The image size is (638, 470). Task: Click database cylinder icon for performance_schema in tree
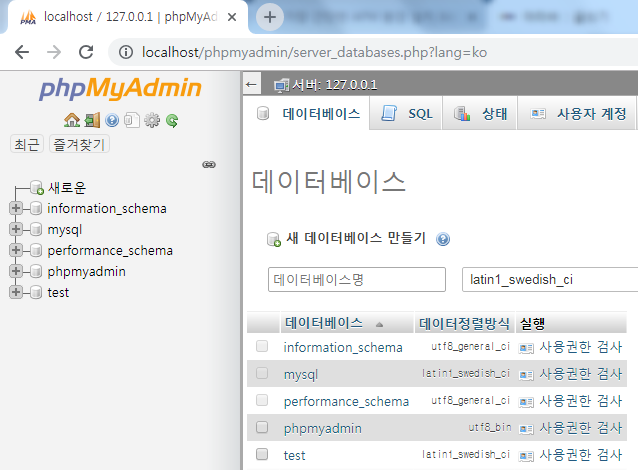tap(36, 250)
